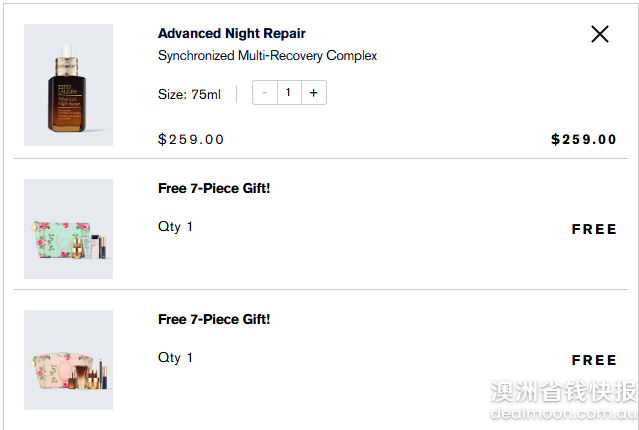Click the bold total $259.00 at right
639x430 pixels.
(584, 139)
